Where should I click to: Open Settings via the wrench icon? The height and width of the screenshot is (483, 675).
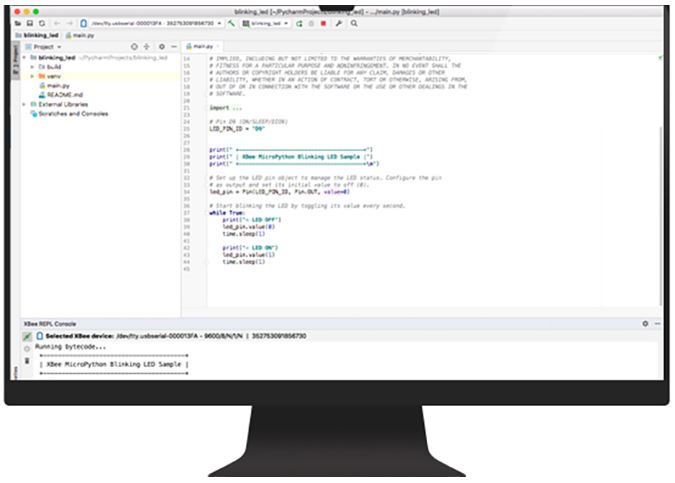coord(339,23)
